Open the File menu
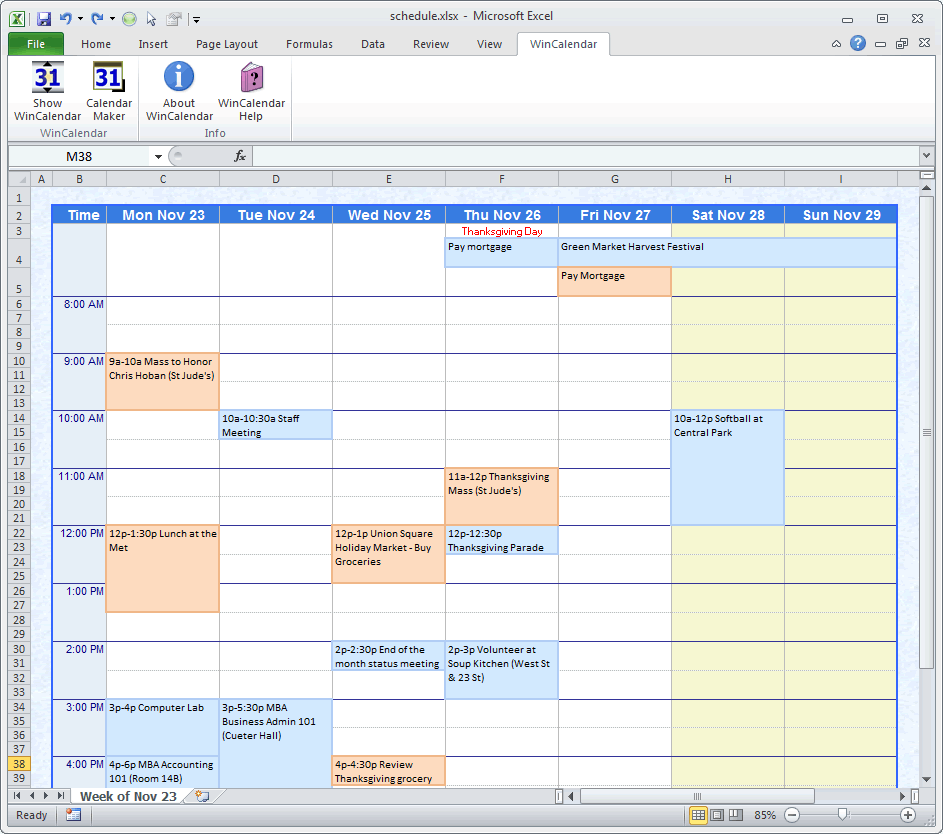This screenshot has width=943, height=834. coord(35,43)
